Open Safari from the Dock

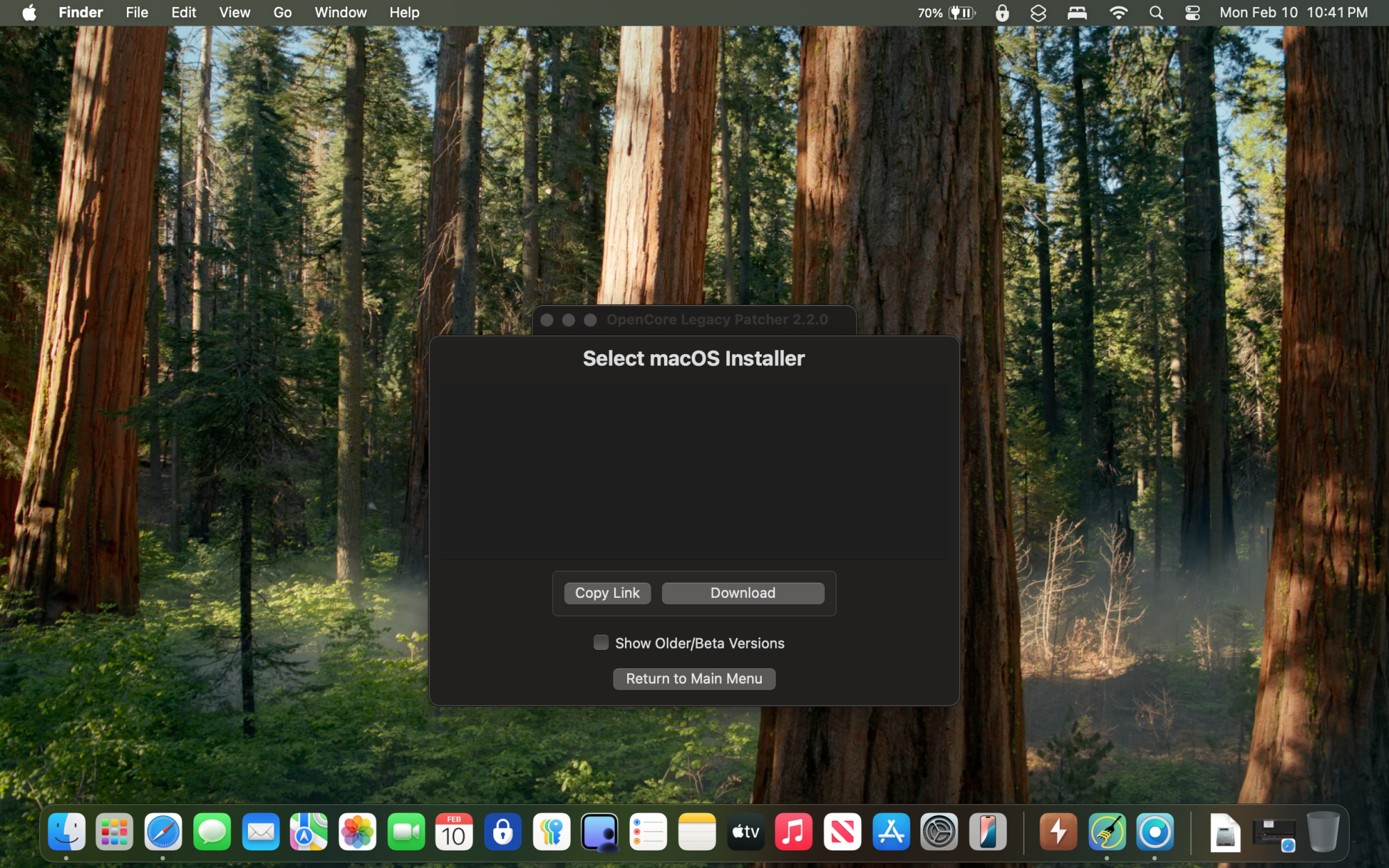tap(163, 832)
